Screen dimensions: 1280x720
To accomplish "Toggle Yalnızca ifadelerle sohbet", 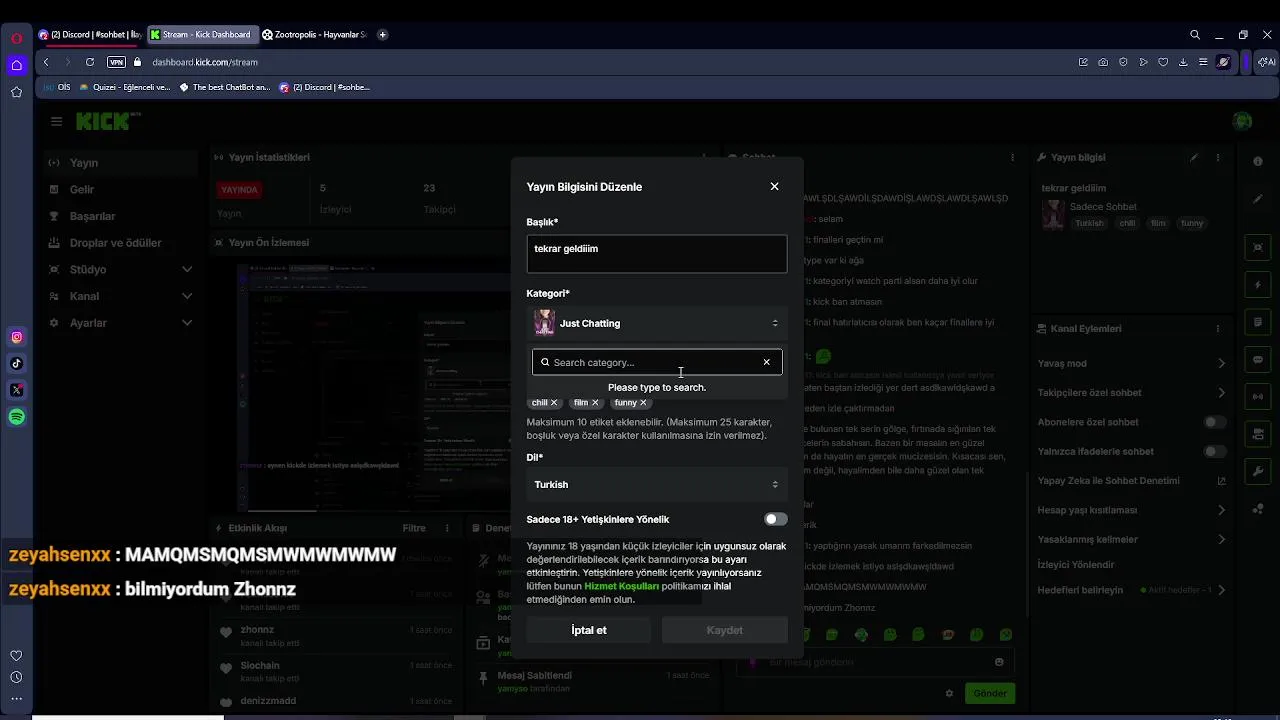I will click(1214, 451).
